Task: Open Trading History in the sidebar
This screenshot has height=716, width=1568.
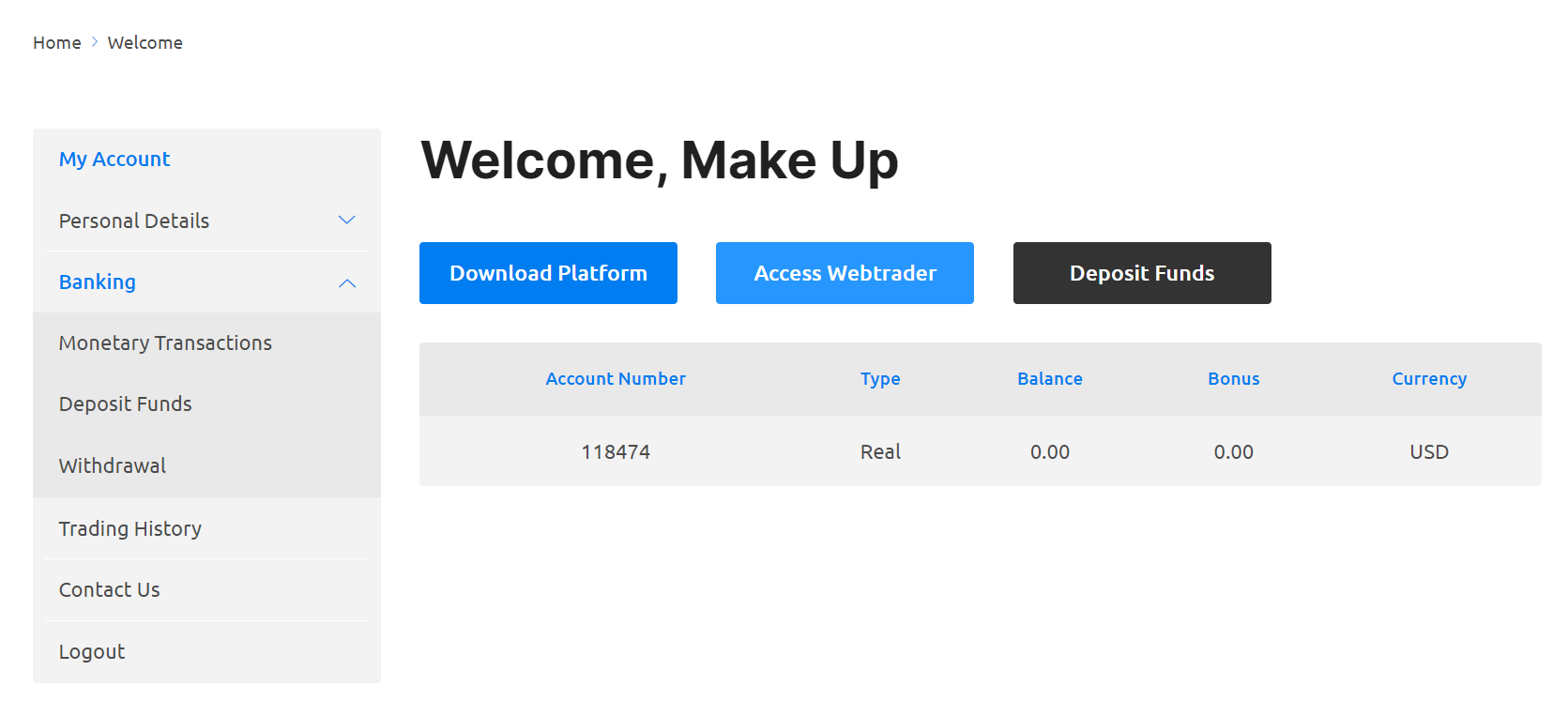Action: coord(130,529)
